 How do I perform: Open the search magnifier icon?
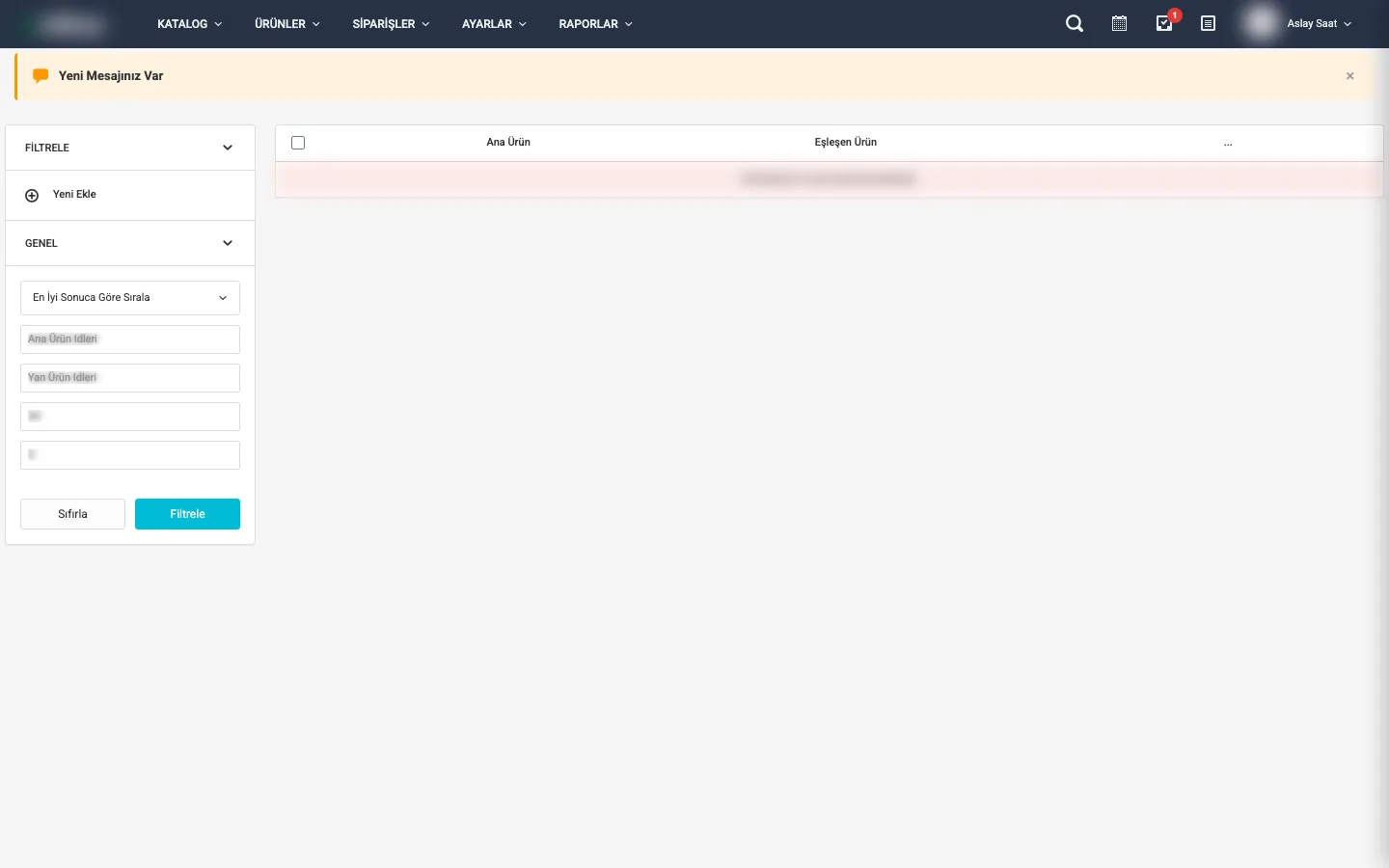click(1074, 24)
